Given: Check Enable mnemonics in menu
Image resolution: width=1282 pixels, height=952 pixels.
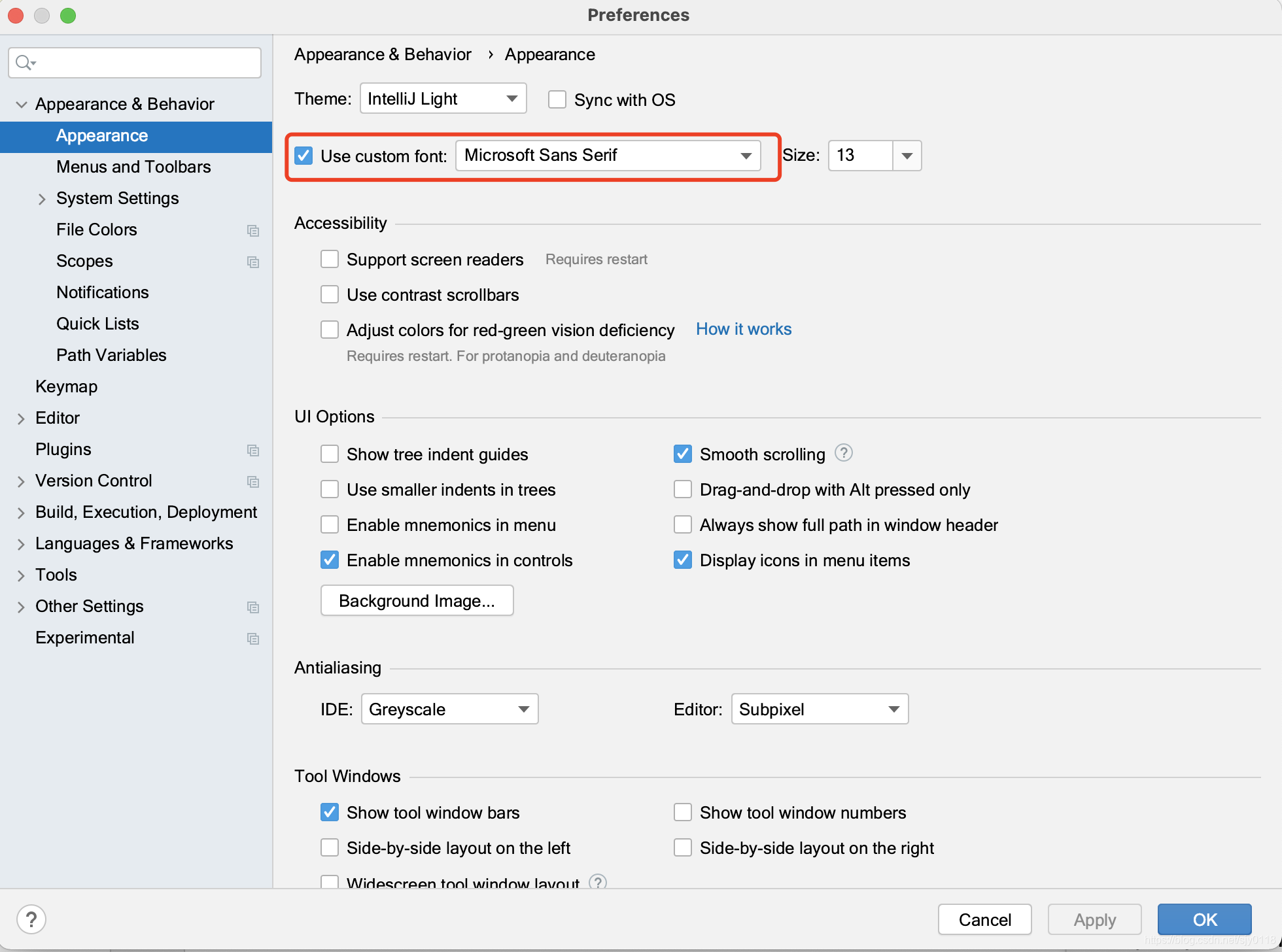Looking at the screenshot, I should [330, 524].
